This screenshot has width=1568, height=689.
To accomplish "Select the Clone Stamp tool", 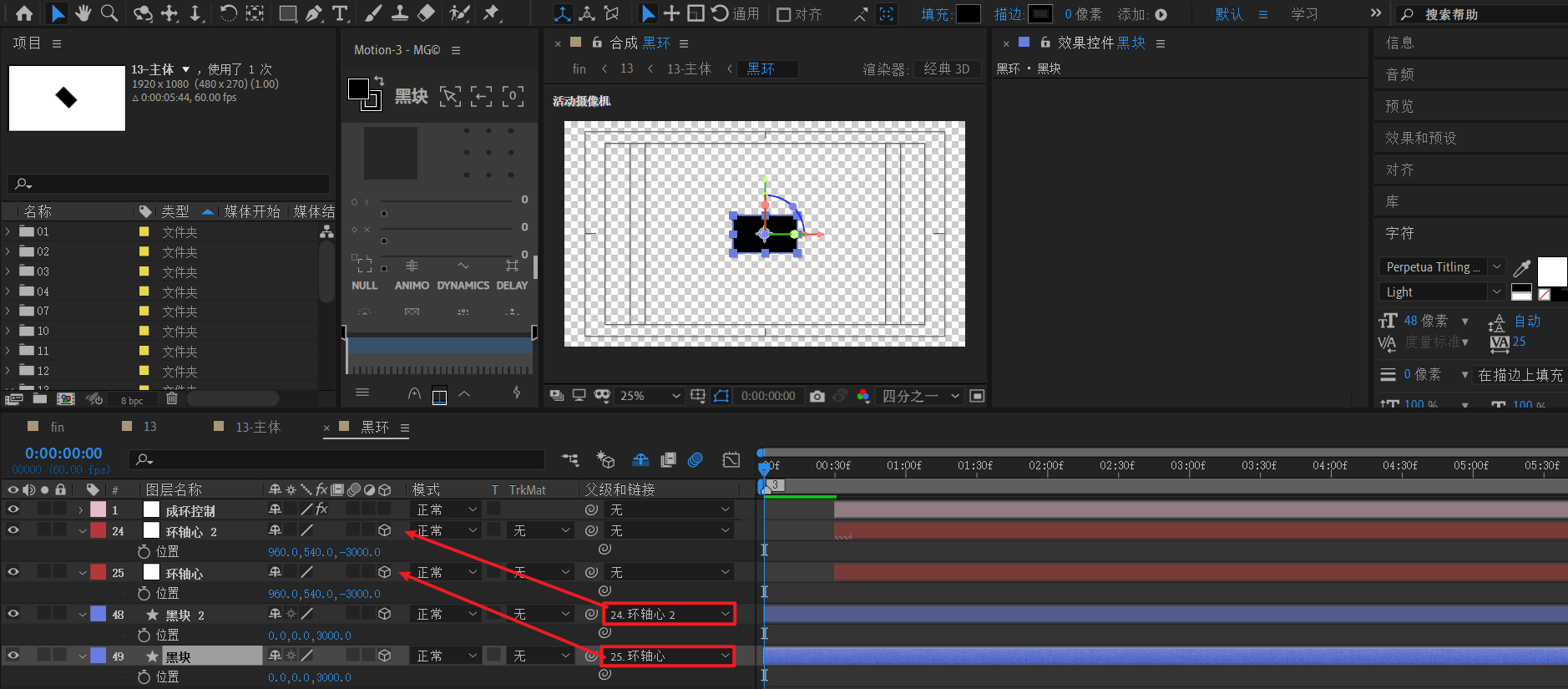I will (x=400, y=13).
